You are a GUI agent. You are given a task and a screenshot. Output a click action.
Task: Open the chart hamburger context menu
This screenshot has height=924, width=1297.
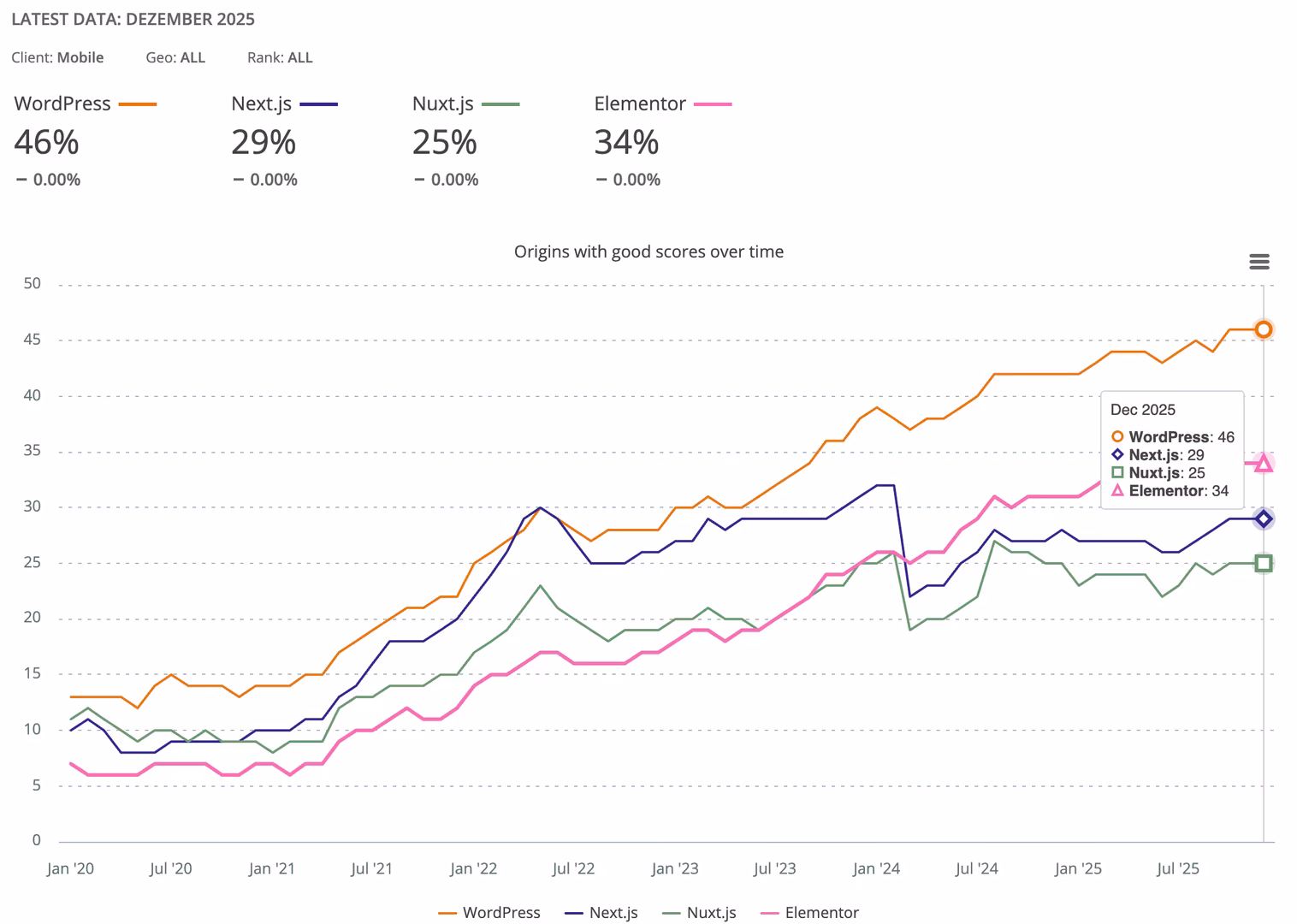tap(1259, 262)
